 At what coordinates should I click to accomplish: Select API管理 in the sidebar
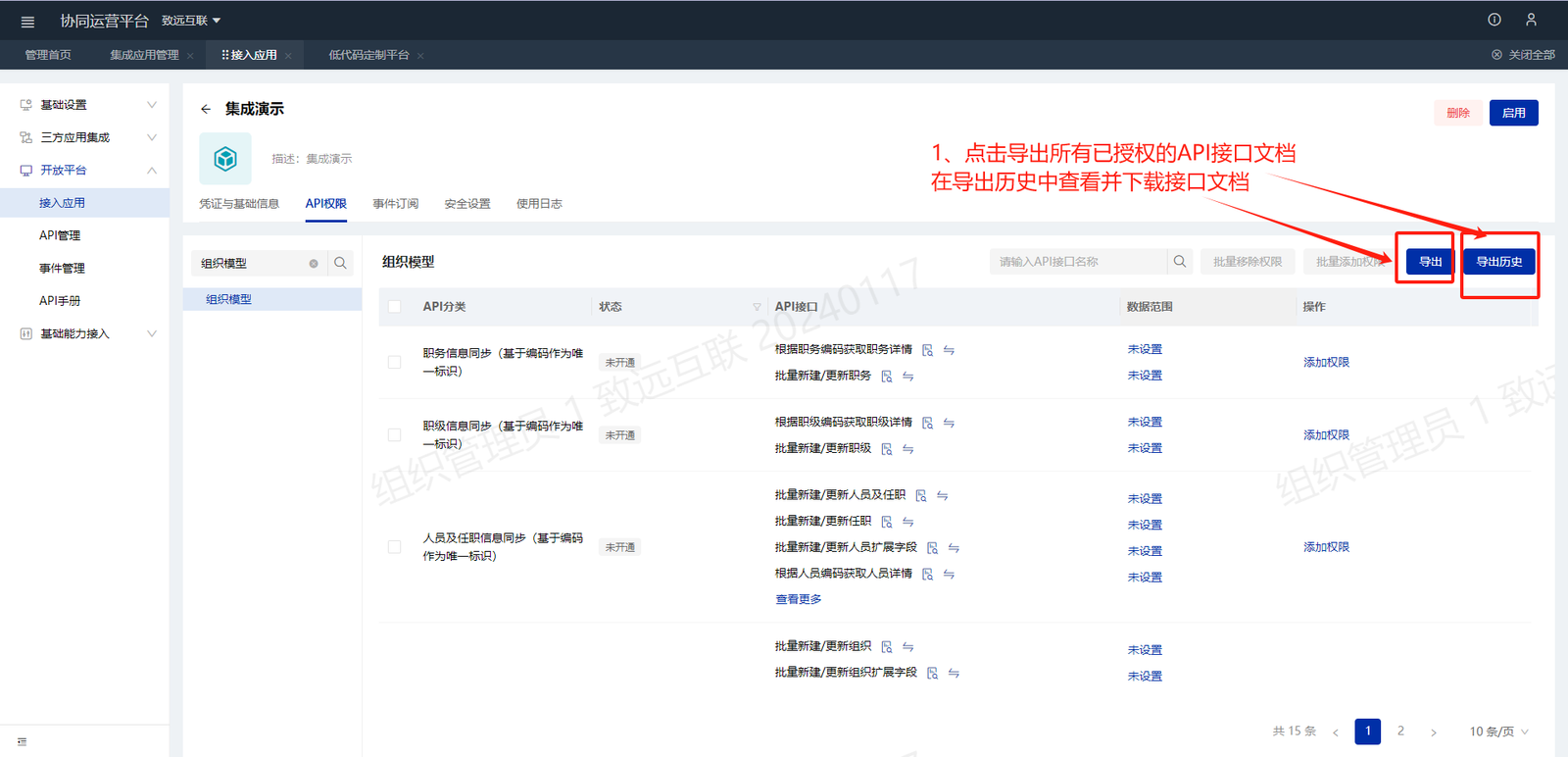coord(60,235)
